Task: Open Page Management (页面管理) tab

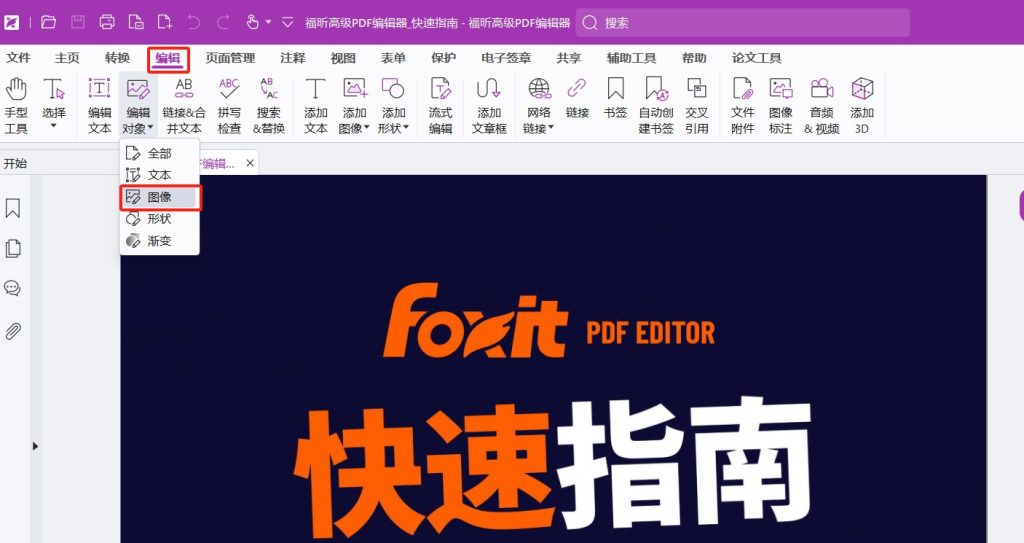Action: pyautogui.click(x=230, y=58)
